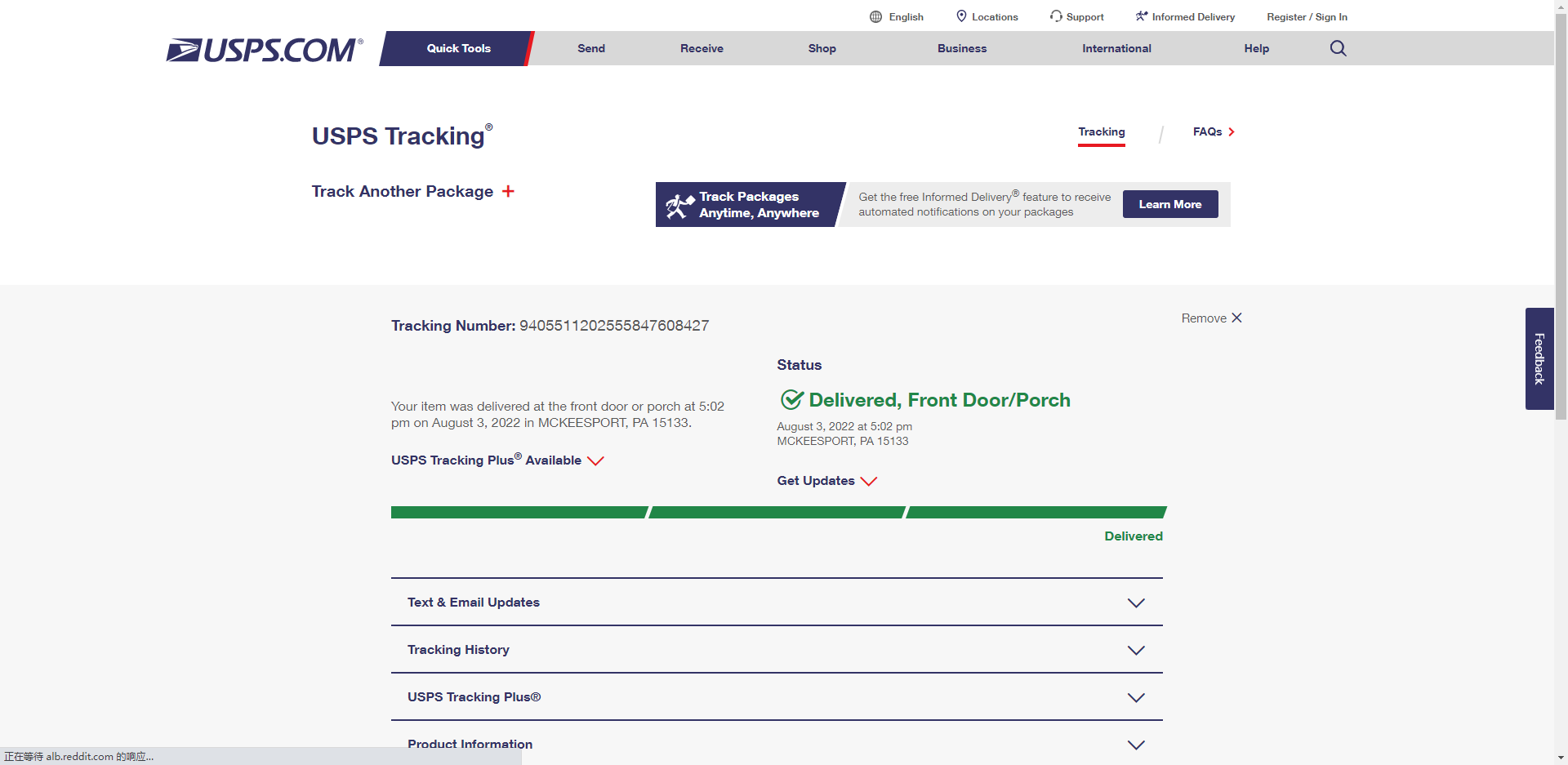Click the red plus beside Track Another Package
The height and width of the screenshot is (765, 1568).
(x=508, y=191)
